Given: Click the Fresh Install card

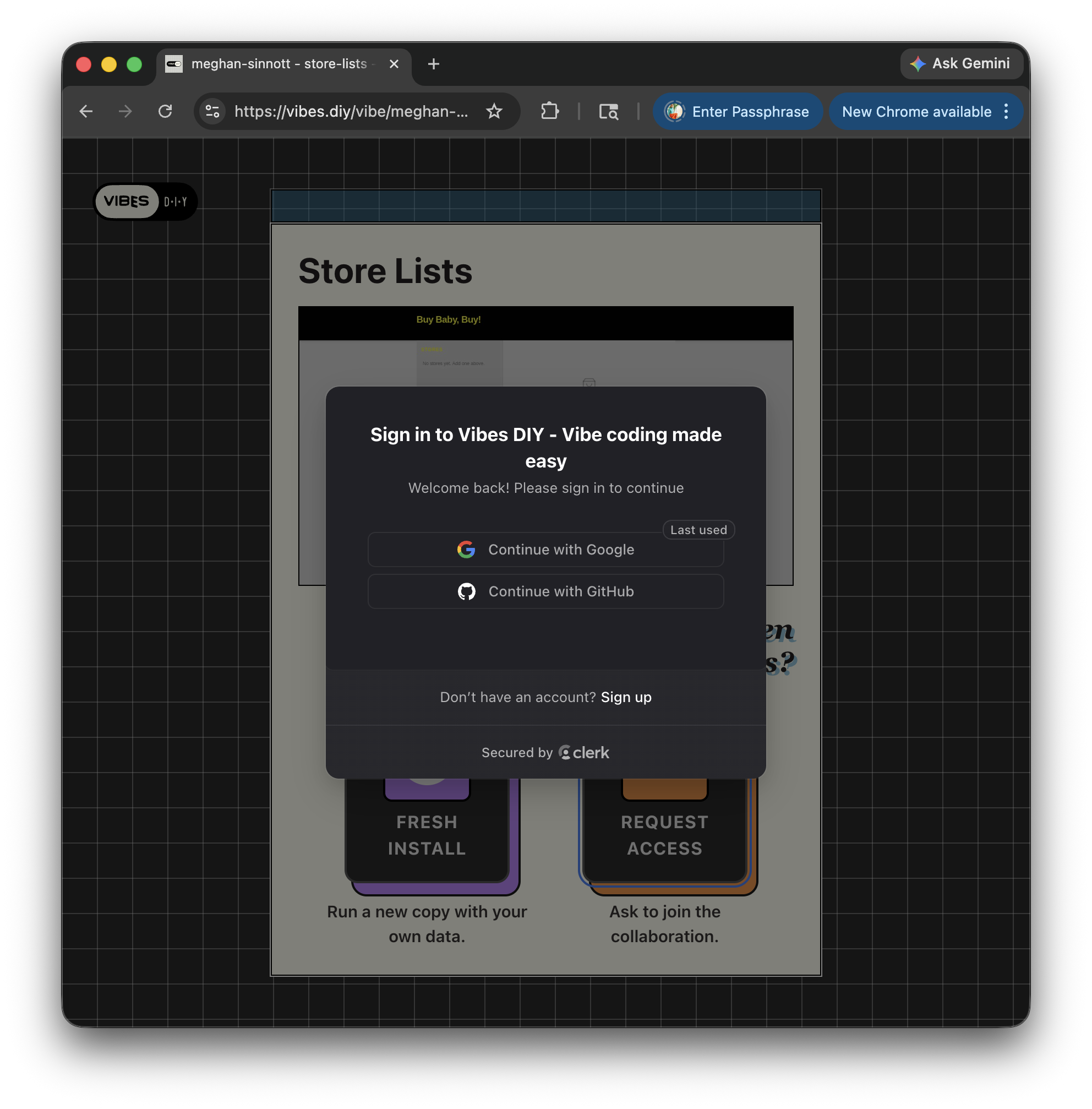Looking at the screenshot, I should 427,831.
